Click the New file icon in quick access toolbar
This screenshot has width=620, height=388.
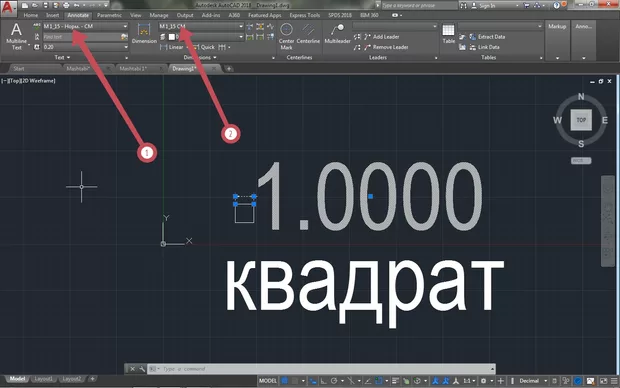coord(25,6)
